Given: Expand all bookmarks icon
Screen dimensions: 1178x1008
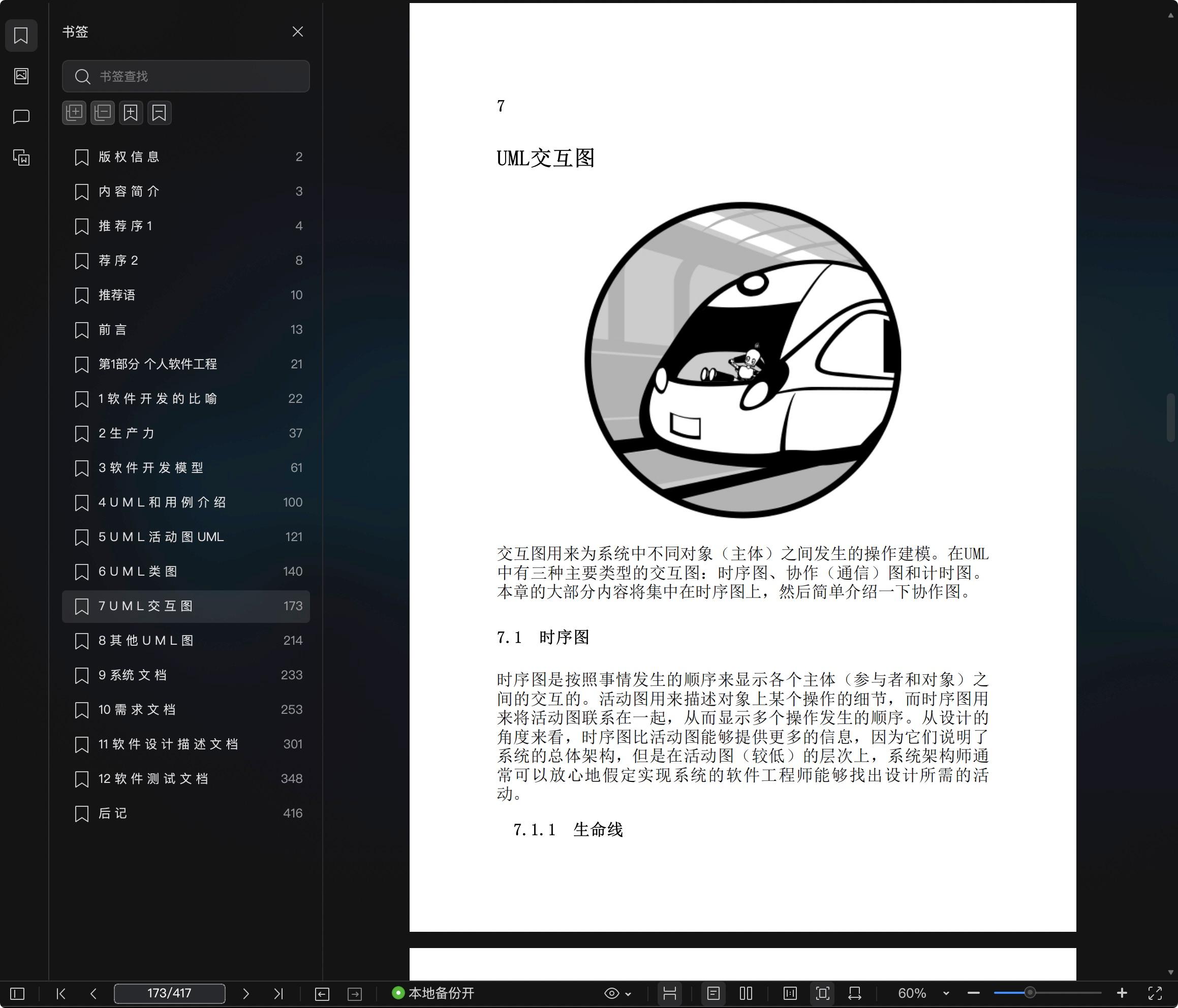Looking at the screenshot, I should coord(74,113).
